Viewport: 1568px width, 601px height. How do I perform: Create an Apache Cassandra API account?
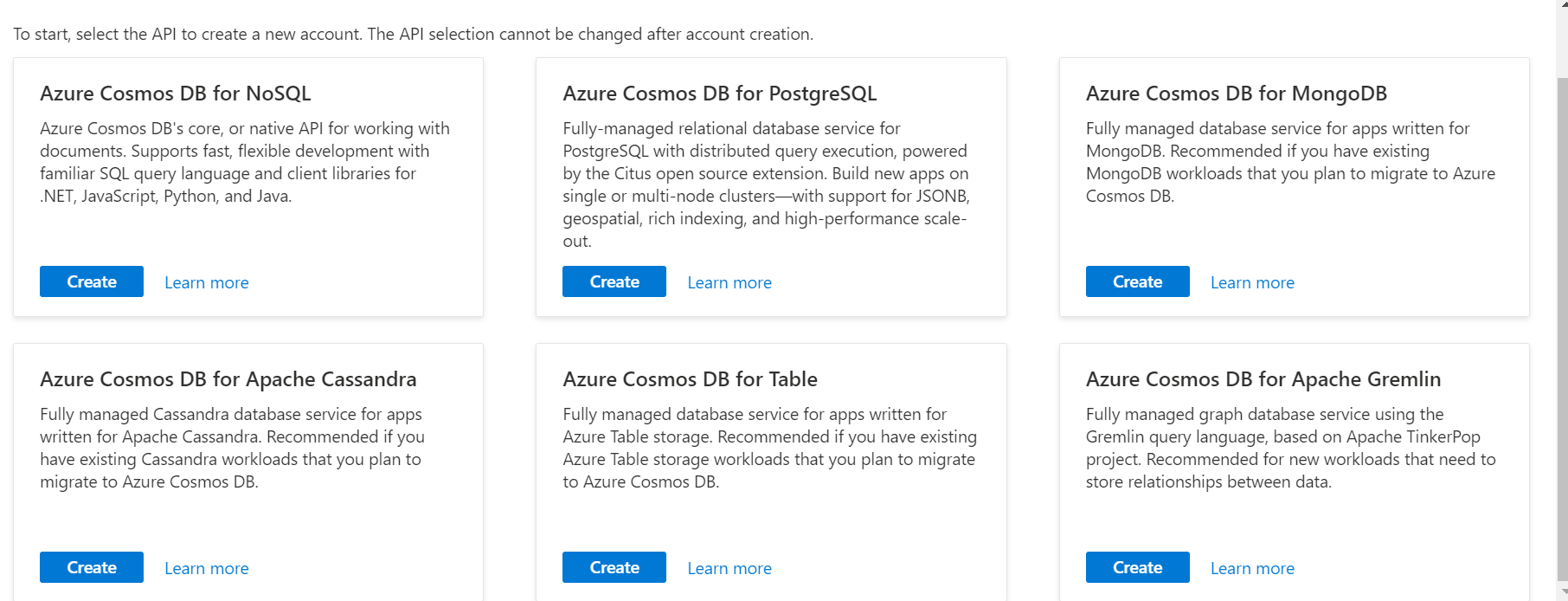92,567
